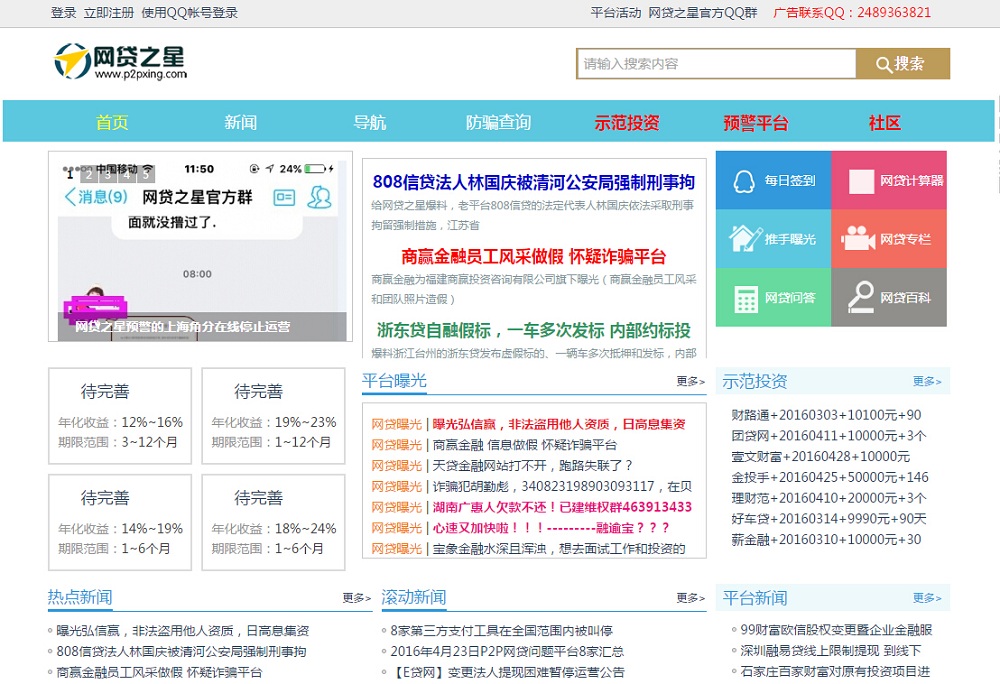Click the 网贷之星 site logo

point(121,62)
